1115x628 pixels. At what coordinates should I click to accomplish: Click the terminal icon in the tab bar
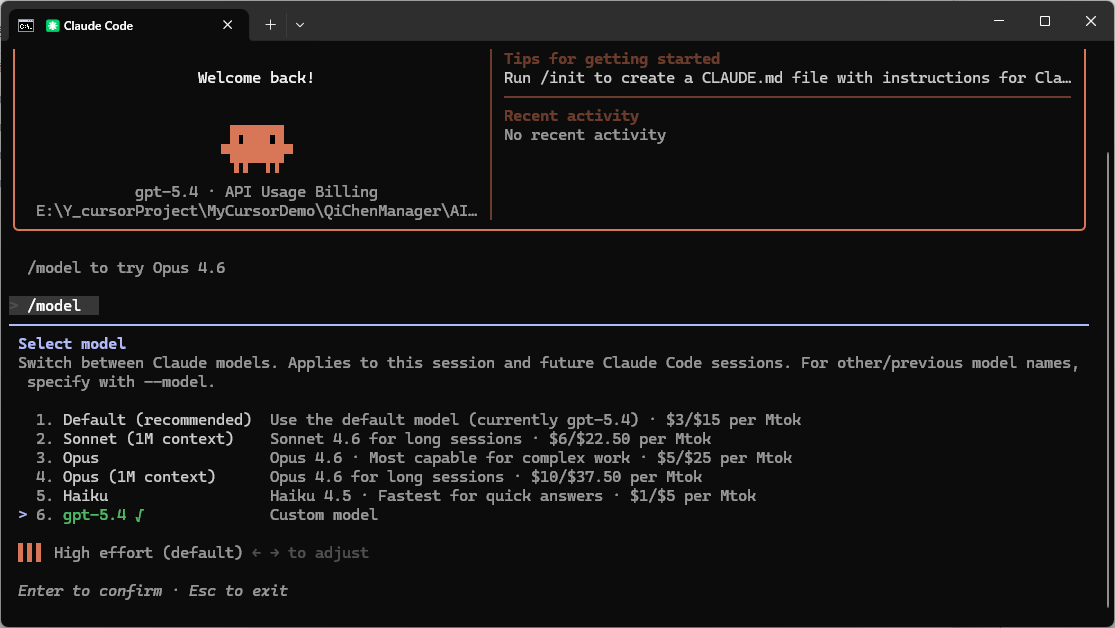[x=26, y=26]
